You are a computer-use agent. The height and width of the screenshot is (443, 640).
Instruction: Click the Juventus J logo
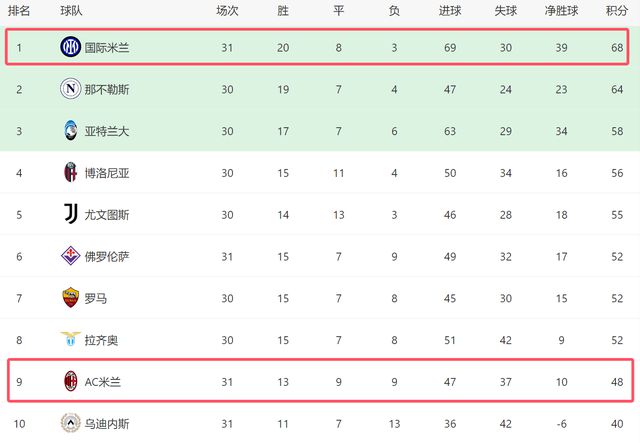tap(71, 214)
